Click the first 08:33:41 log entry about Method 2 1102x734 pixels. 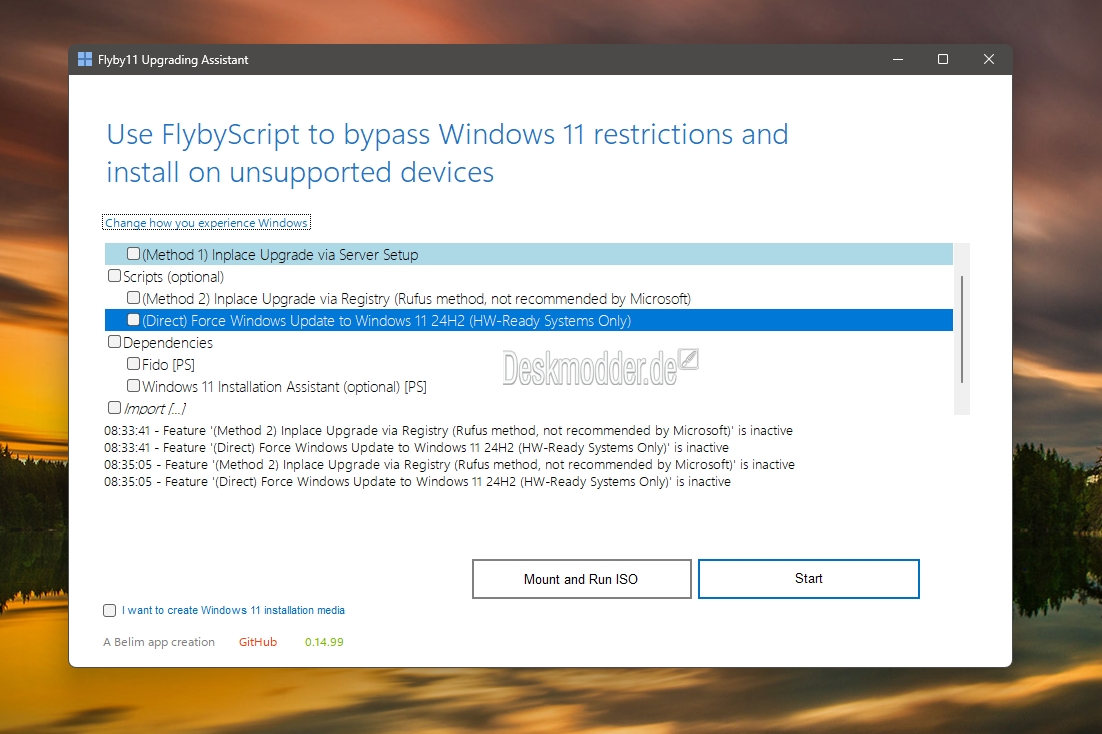coord(448,430)
